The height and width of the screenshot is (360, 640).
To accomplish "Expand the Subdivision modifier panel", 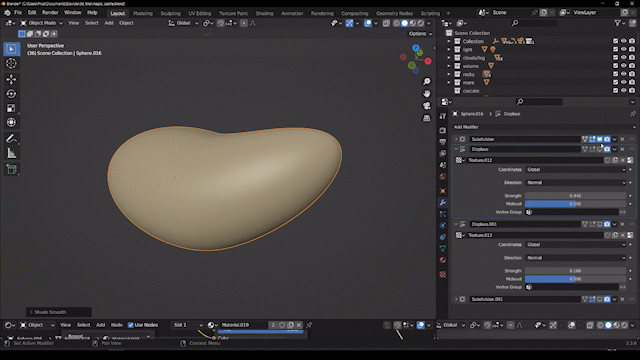I will coord(456,139).
